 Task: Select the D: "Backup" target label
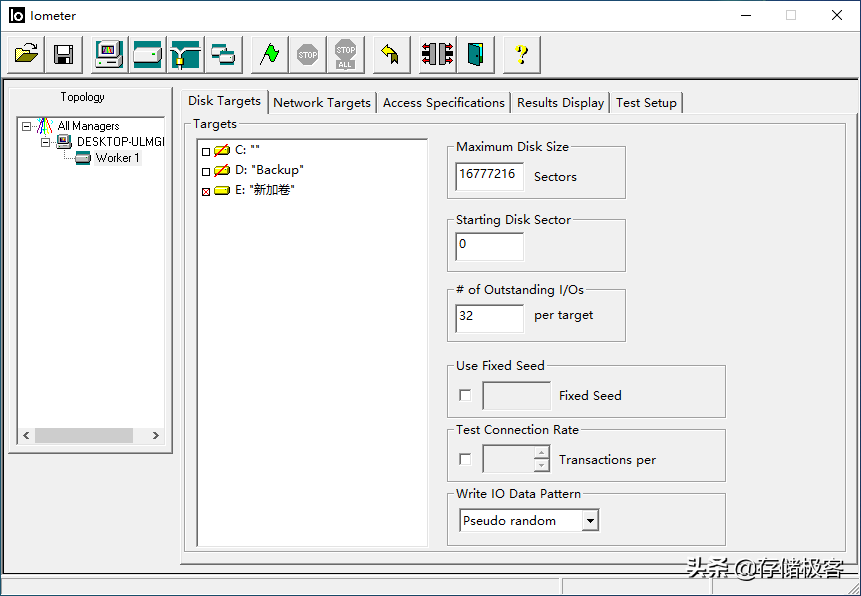coord(269,170)
